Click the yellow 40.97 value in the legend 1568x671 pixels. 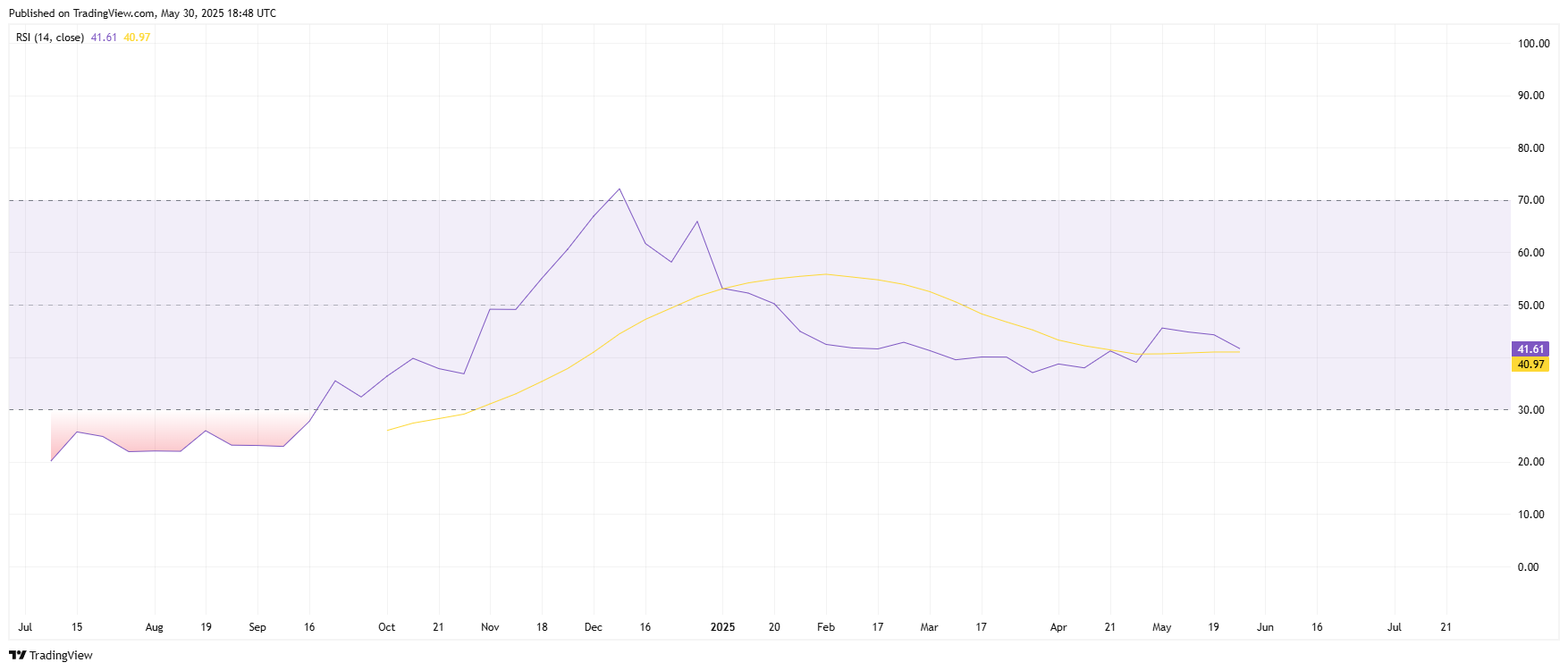coord(137,38)
